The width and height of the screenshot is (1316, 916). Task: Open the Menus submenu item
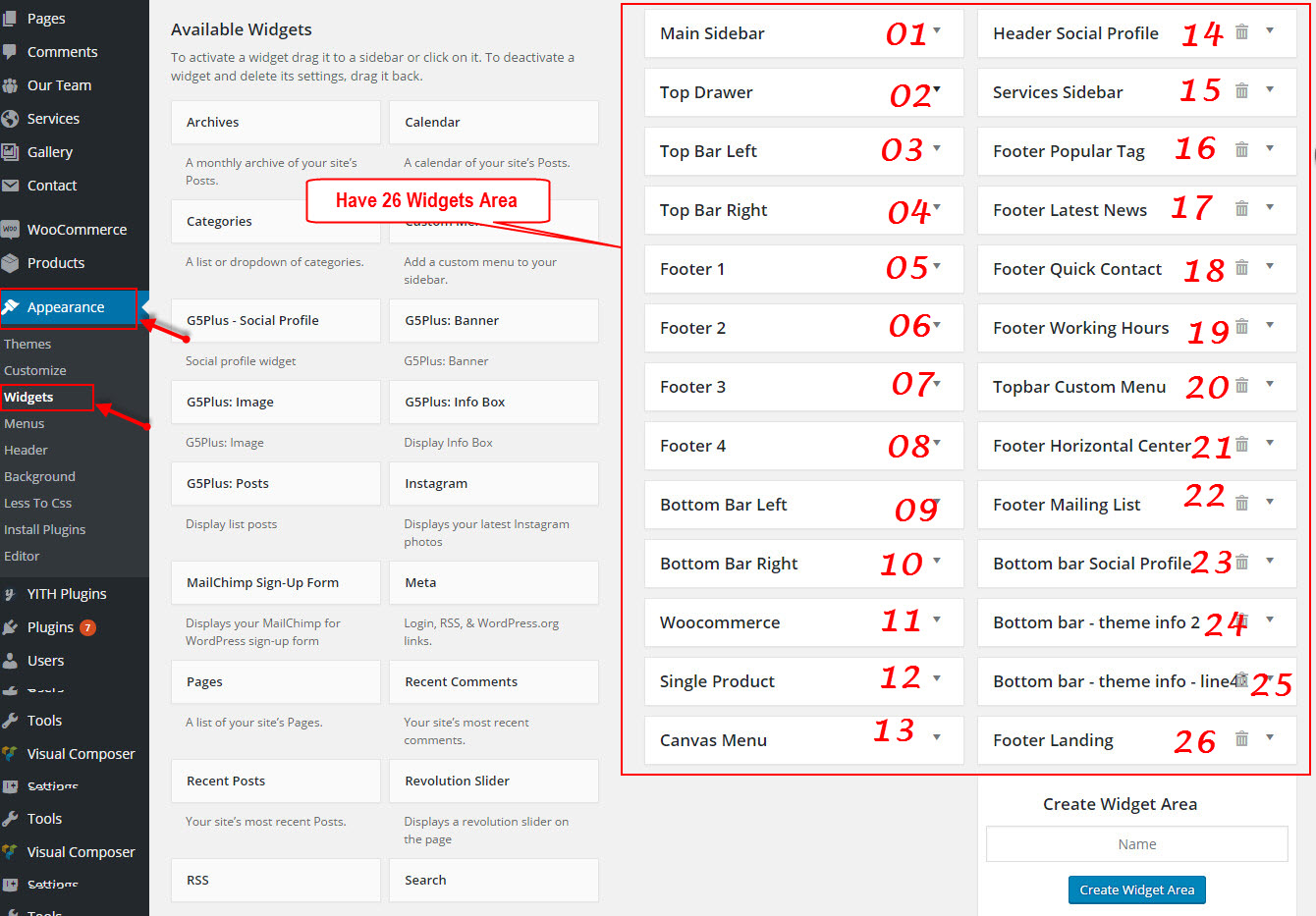coord(25,423)
